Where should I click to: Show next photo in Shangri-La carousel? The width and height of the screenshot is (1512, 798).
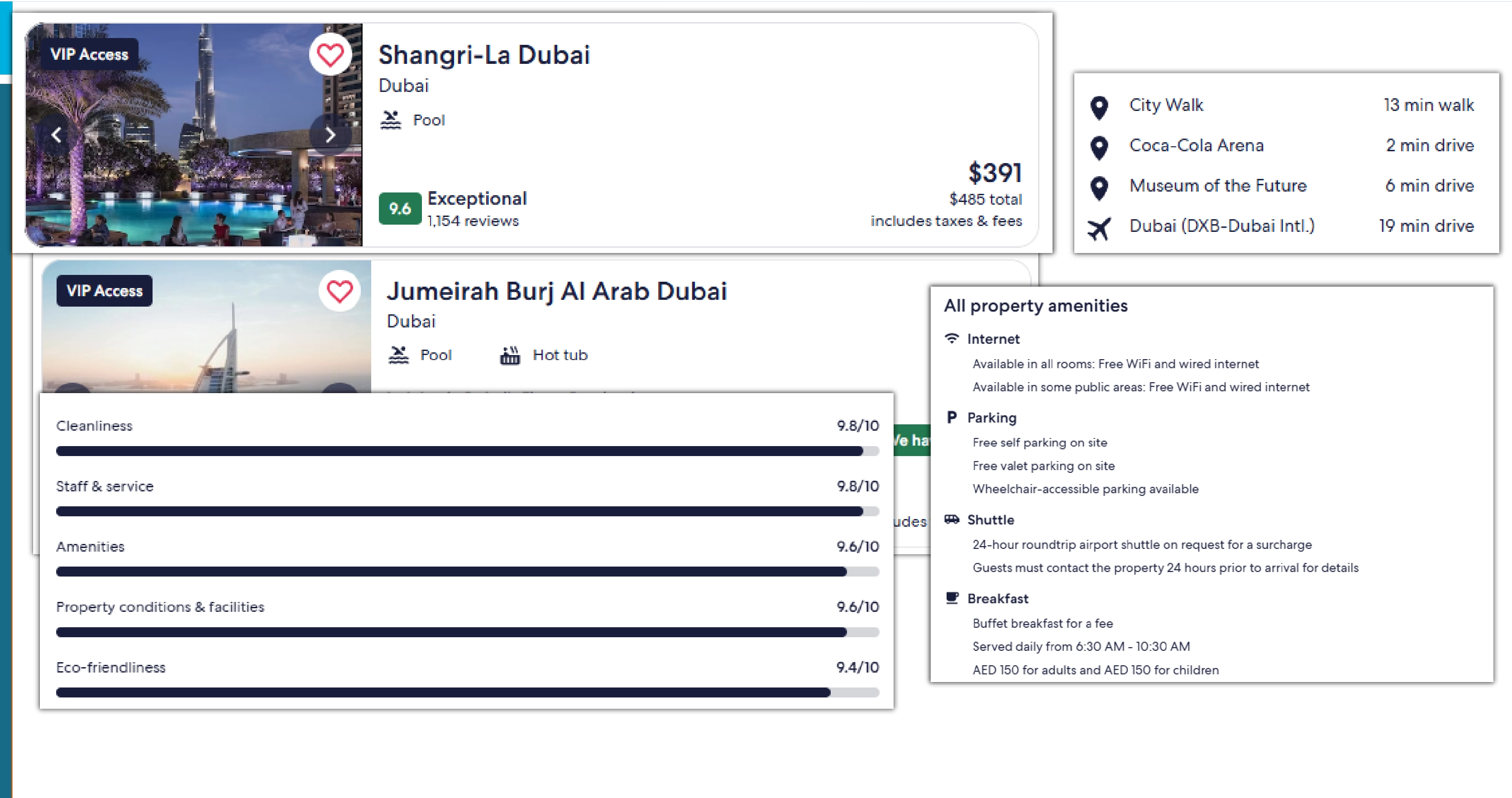click(330, 135)
